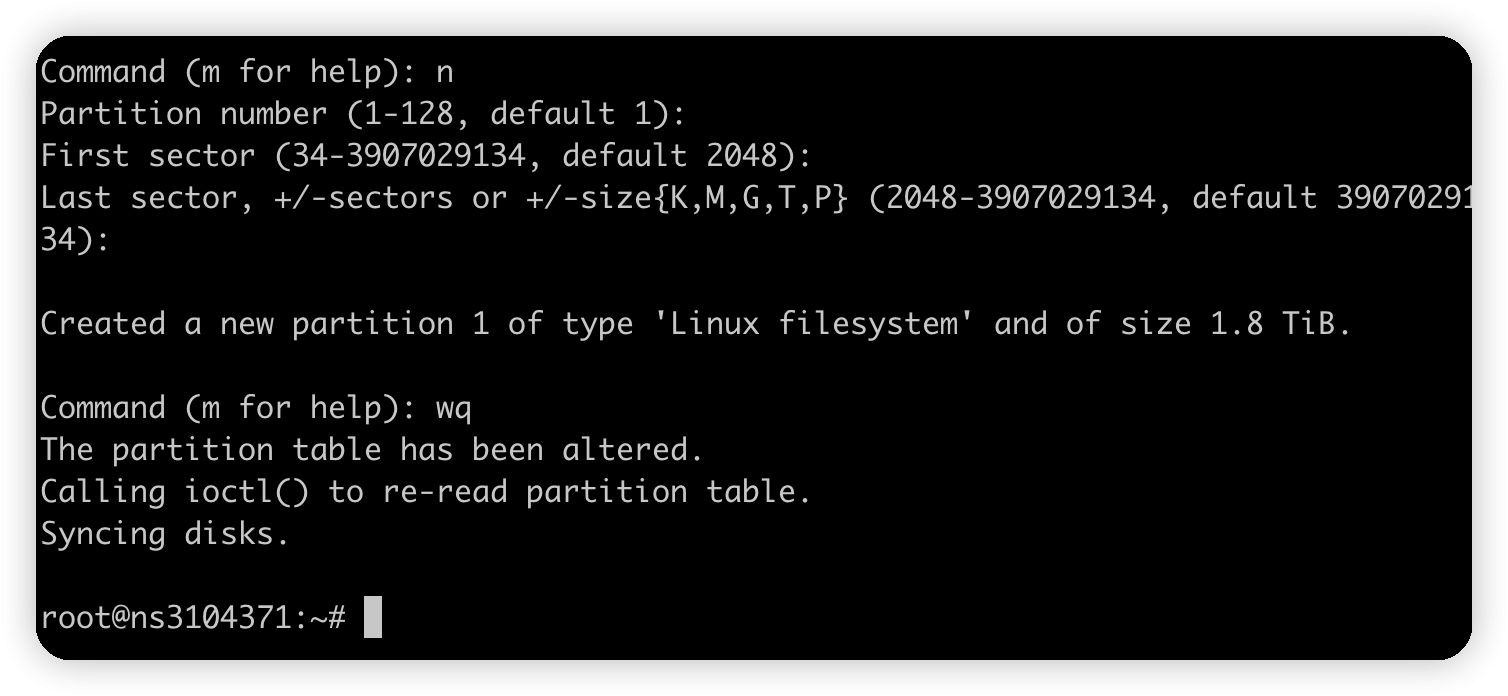
Task: Click the 'Syncing disks.' line
Action: coord(164,534)
